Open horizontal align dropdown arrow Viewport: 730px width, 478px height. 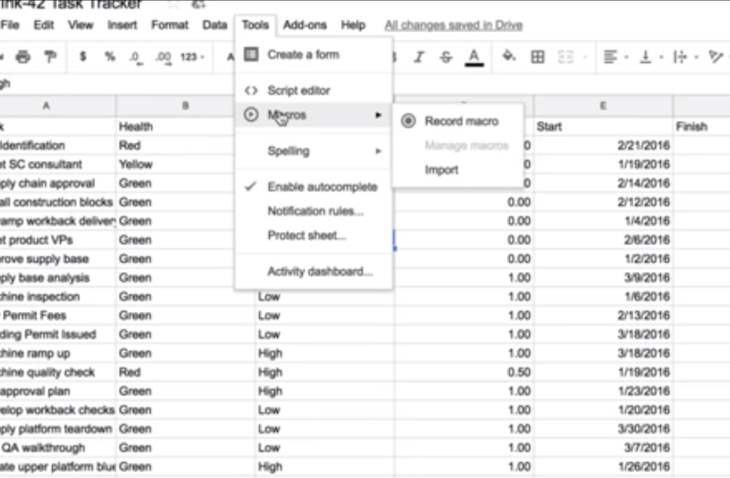coord(626,57)
